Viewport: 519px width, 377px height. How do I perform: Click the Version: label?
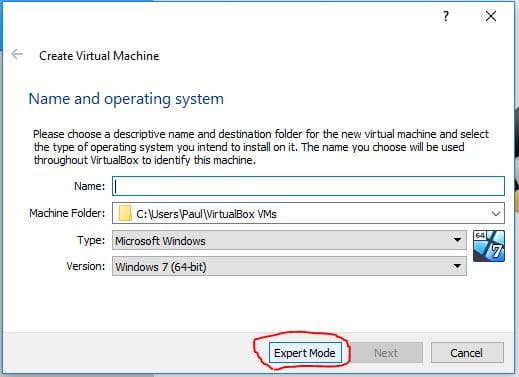point(86,266)
